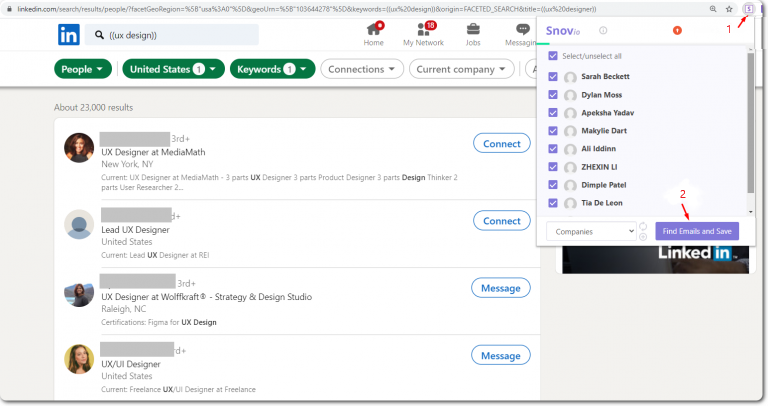Click 'Makylie Dart' name in Snov.io list
The image size is (768, 406).
604,131
